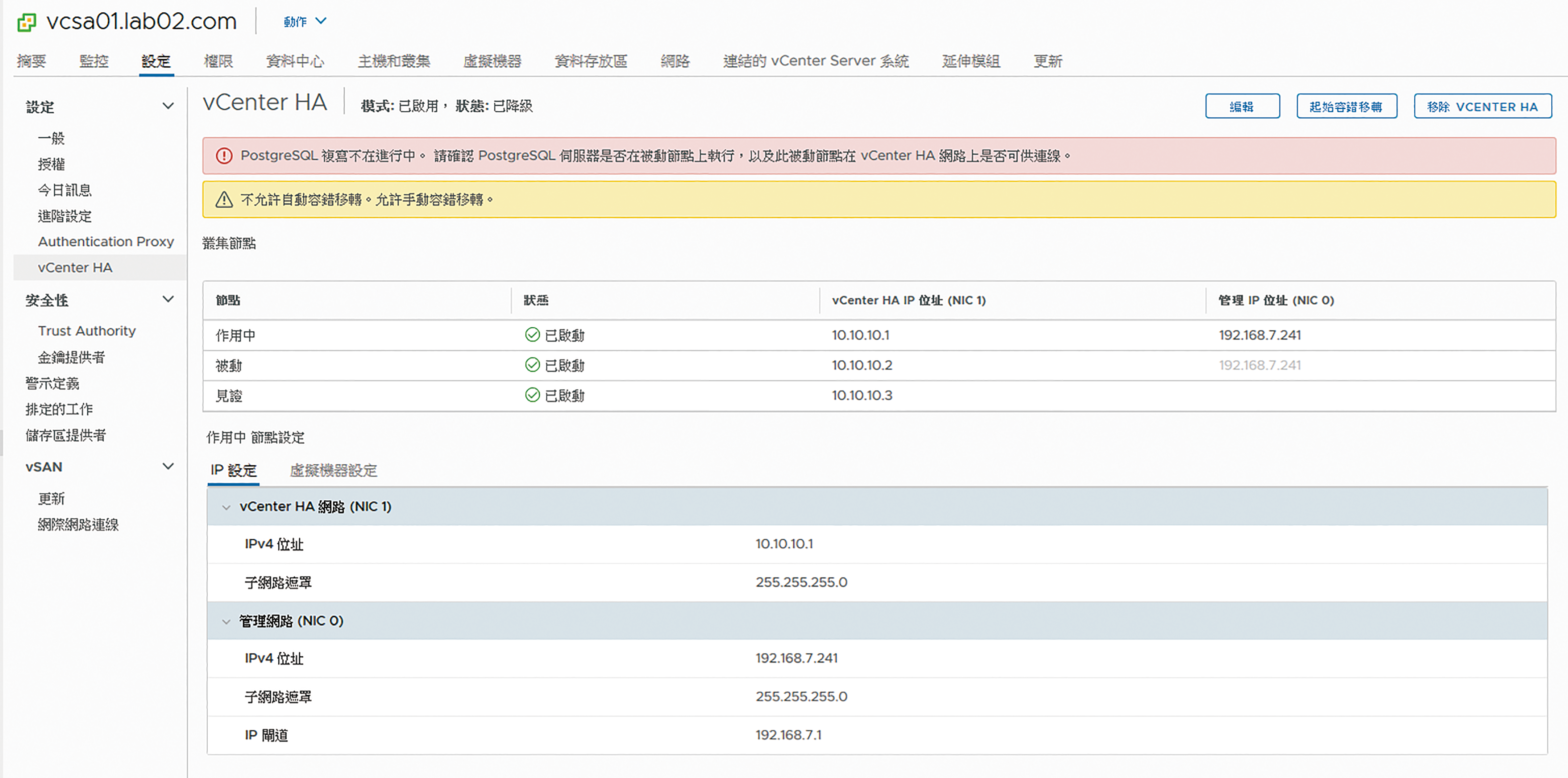Click the 10.10.10.2 table cell
The width and height of the screenshot is (1568, 778).
point(862,365)
